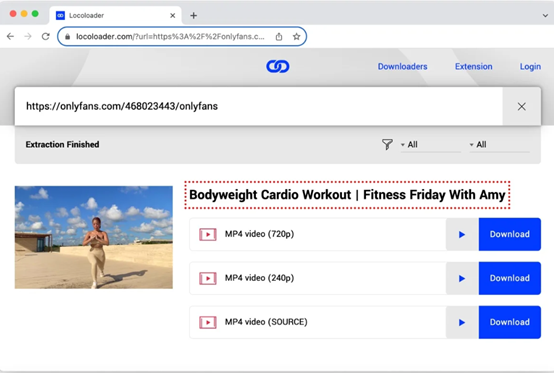Open the Extension page link

click(473, 66)
